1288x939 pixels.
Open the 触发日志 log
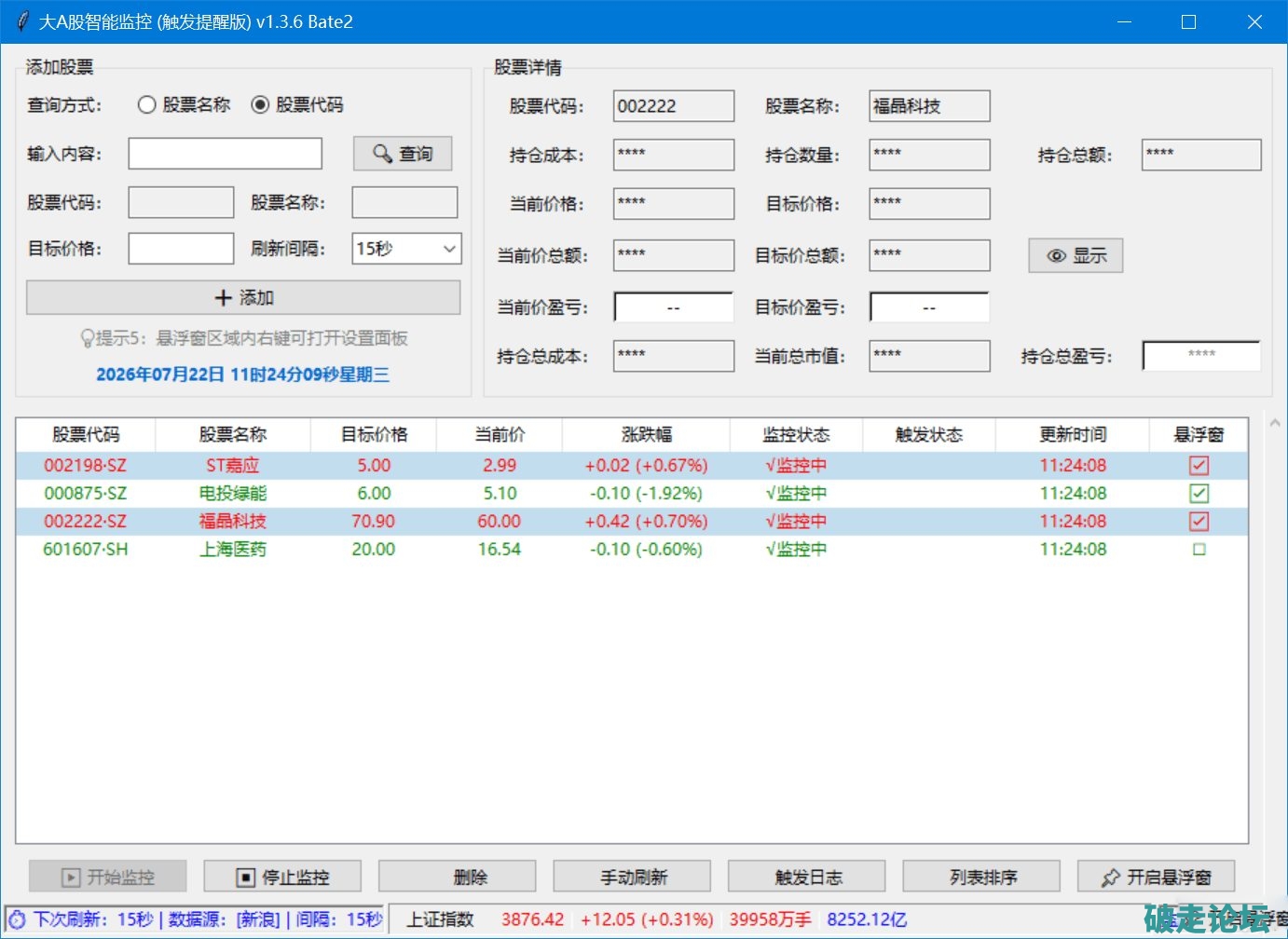coord(807,877)
